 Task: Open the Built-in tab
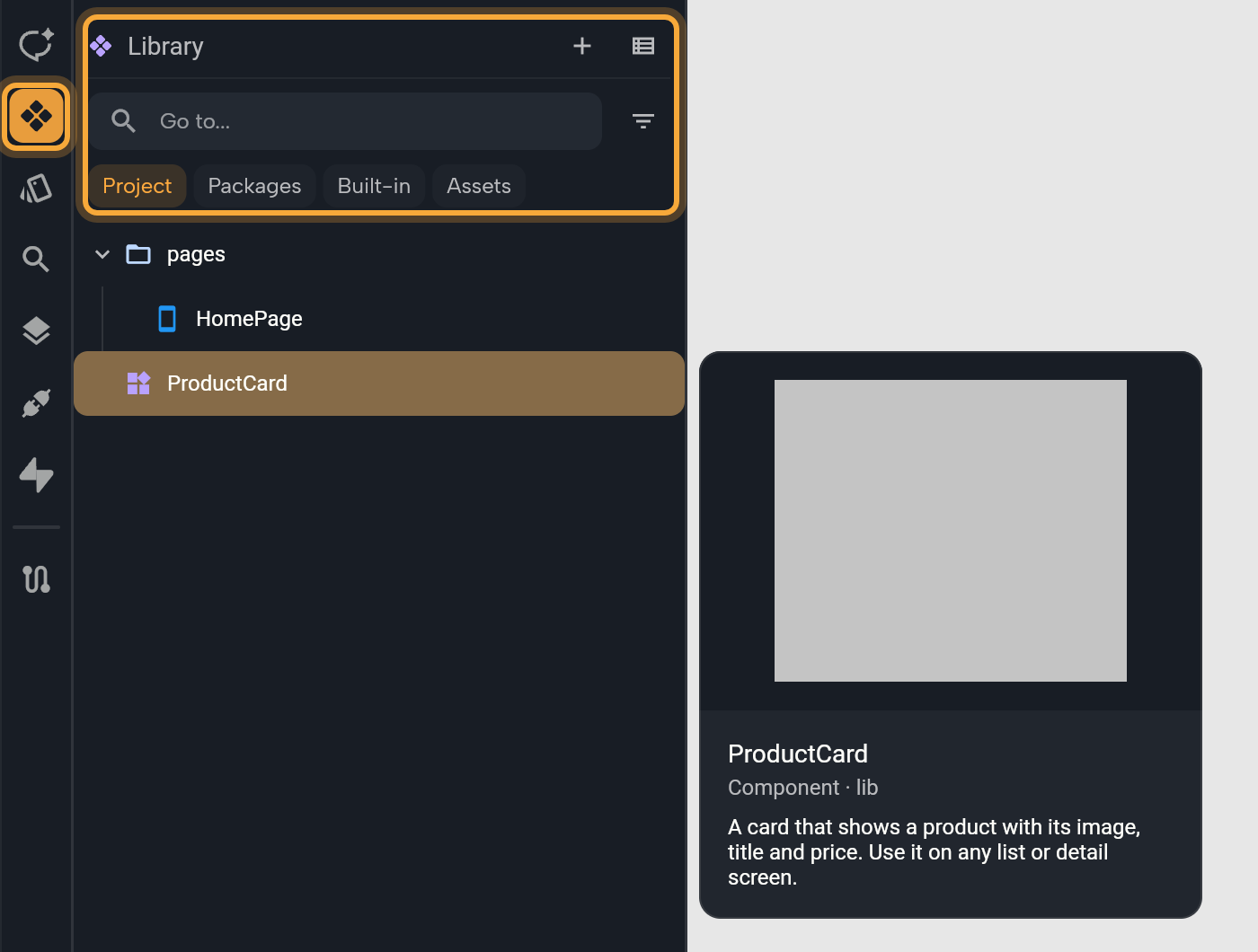(x=374, y=186)
